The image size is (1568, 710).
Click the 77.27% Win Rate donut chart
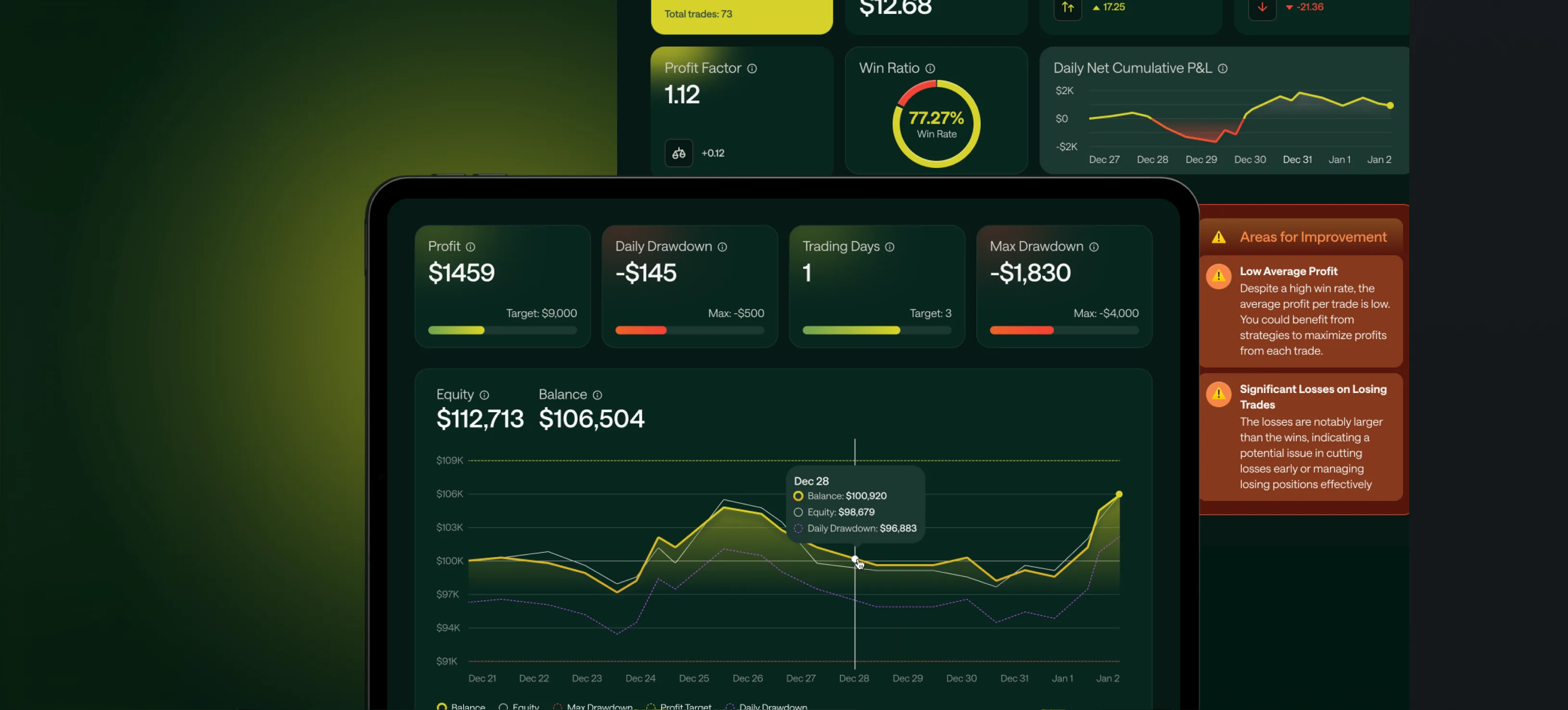[x=936, y=124]
